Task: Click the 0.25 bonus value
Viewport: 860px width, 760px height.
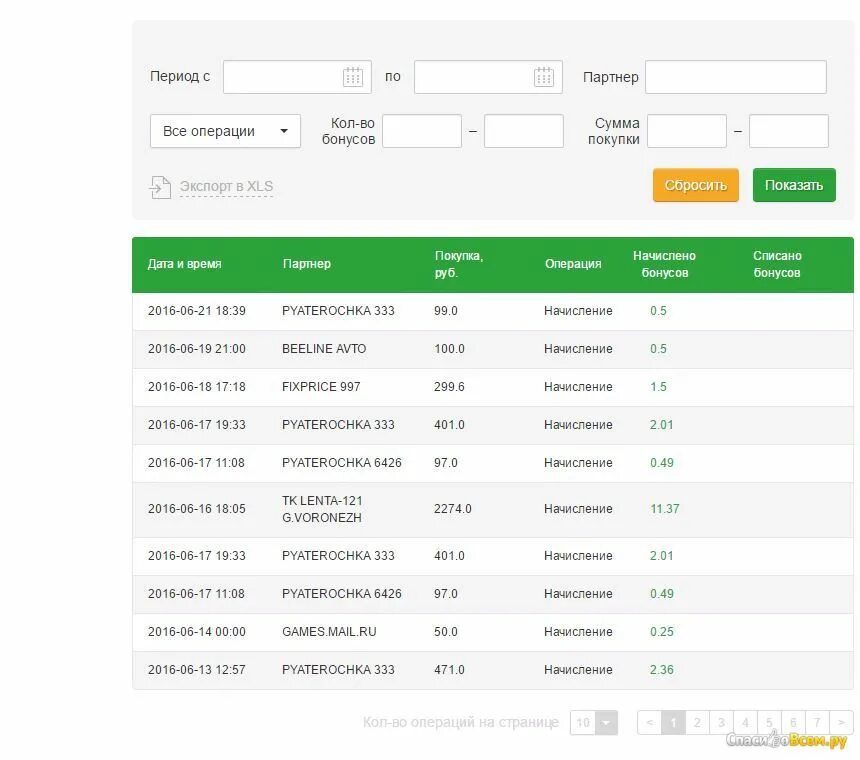Action: (x=661, y=632)
